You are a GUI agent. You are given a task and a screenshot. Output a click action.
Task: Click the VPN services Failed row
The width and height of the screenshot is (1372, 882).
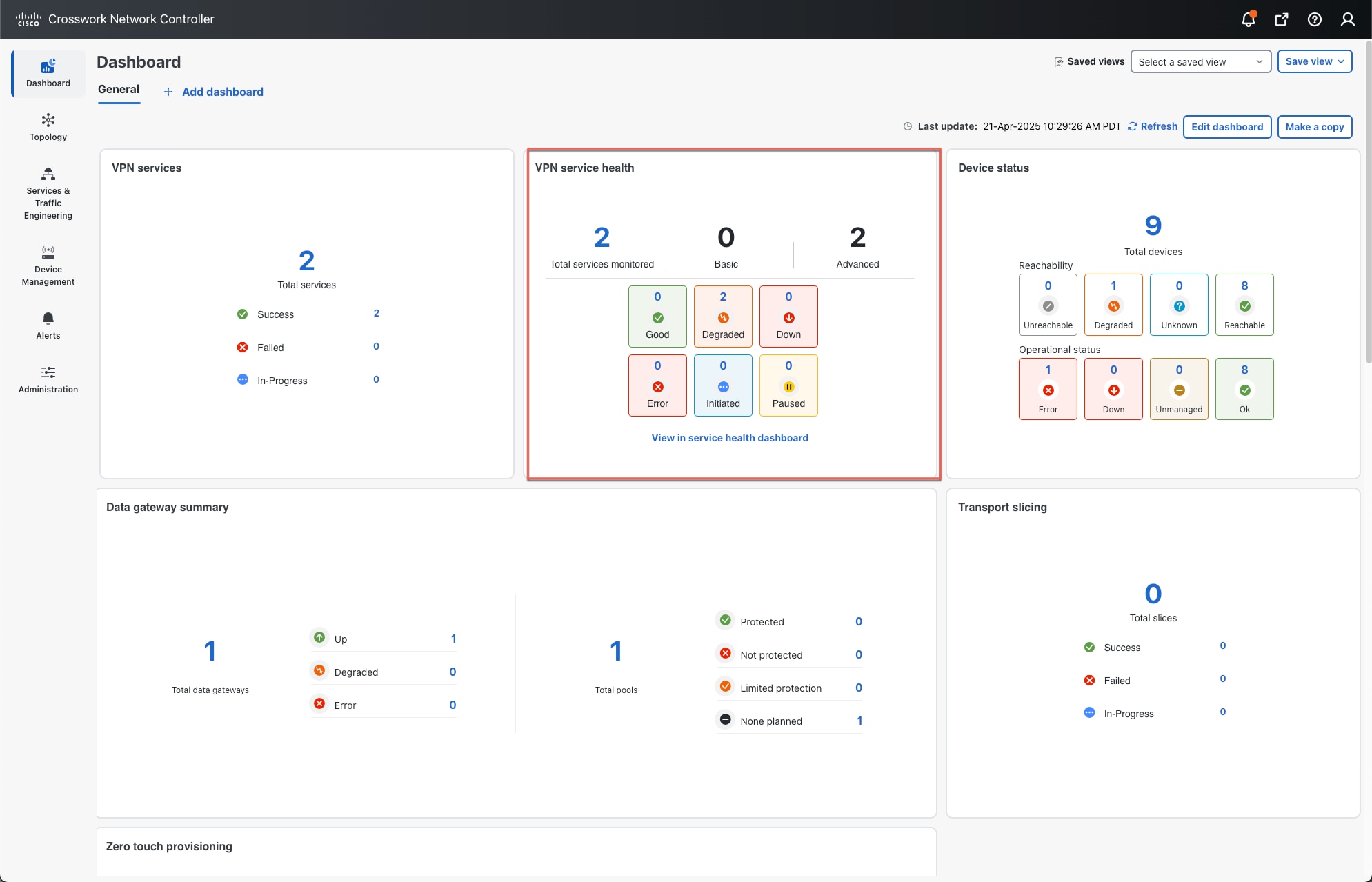[x=308, y=347]
